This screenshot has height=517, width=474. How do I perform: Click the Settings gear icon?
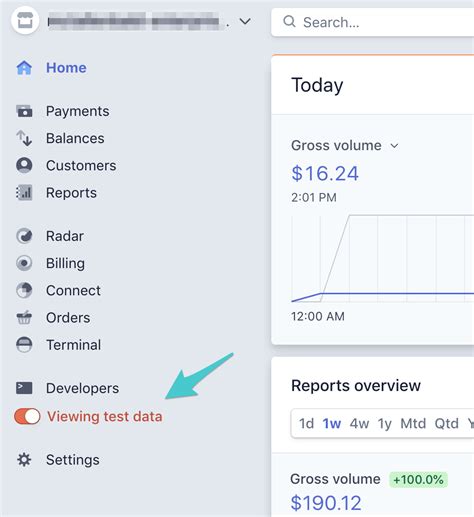[24, 460]
